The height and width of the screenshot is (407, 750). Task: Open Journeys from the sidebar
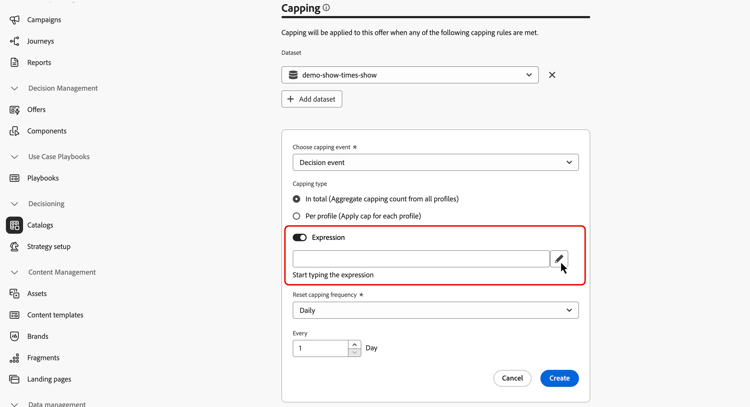(x=41, y=41)
